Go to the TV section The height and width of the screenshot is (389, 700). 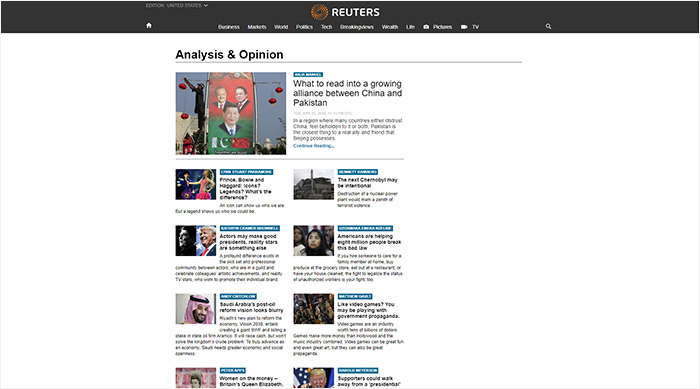click(475, 27)
